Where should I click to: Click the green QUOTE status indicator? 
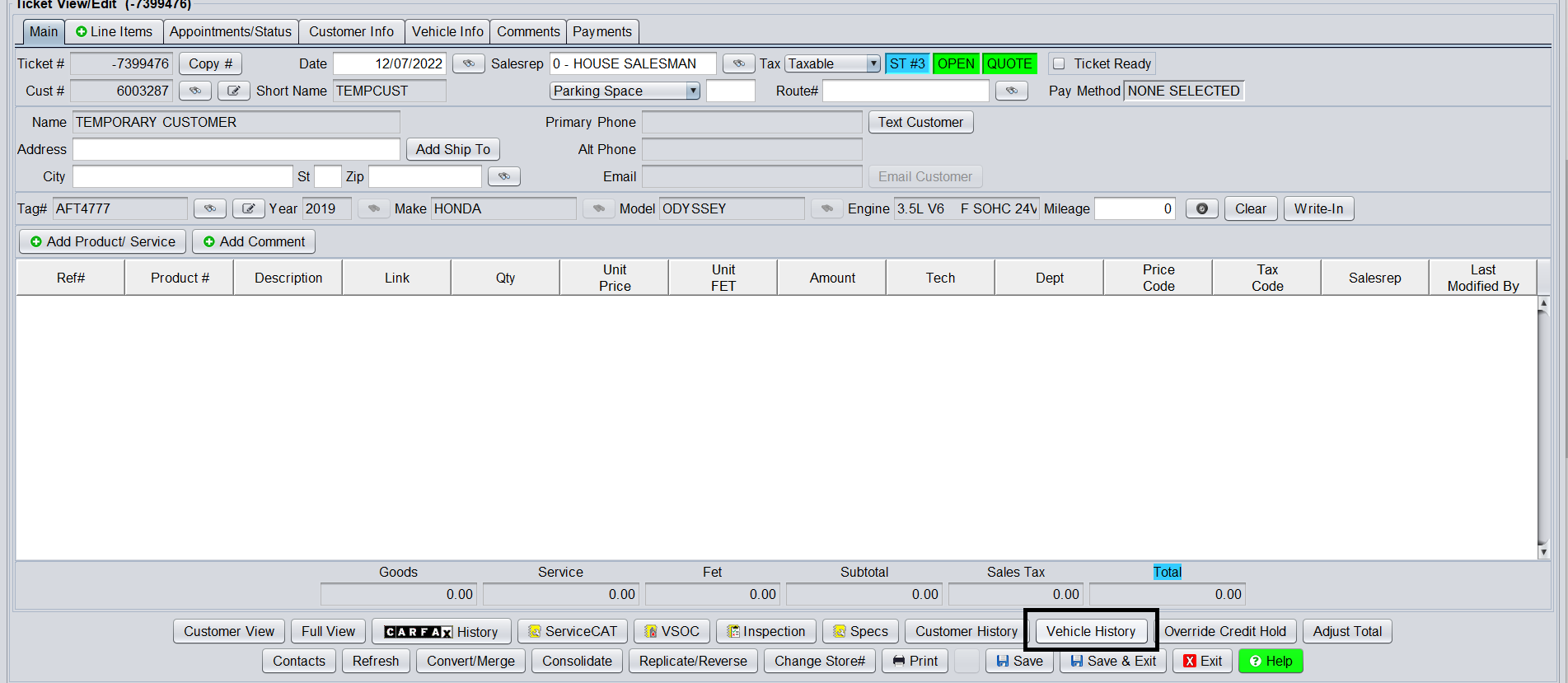(x=1009, y=63)
